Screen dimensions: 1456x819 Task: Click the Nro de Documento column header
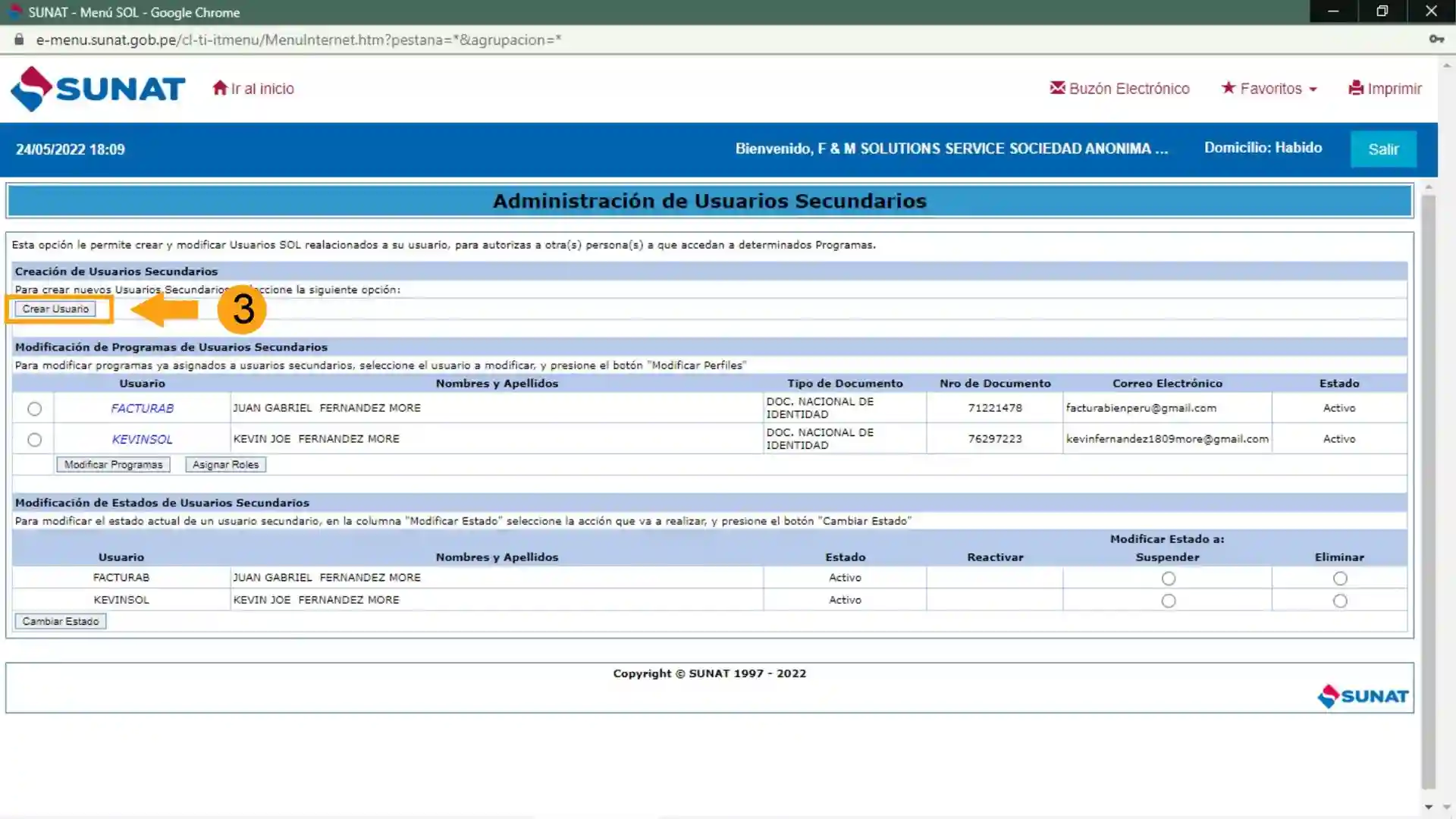point(995,384)
